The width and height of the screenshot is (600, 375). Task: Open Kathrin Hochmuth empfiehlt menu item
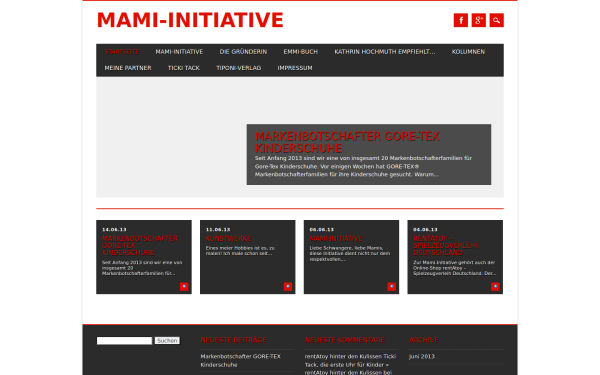[385, 52]
